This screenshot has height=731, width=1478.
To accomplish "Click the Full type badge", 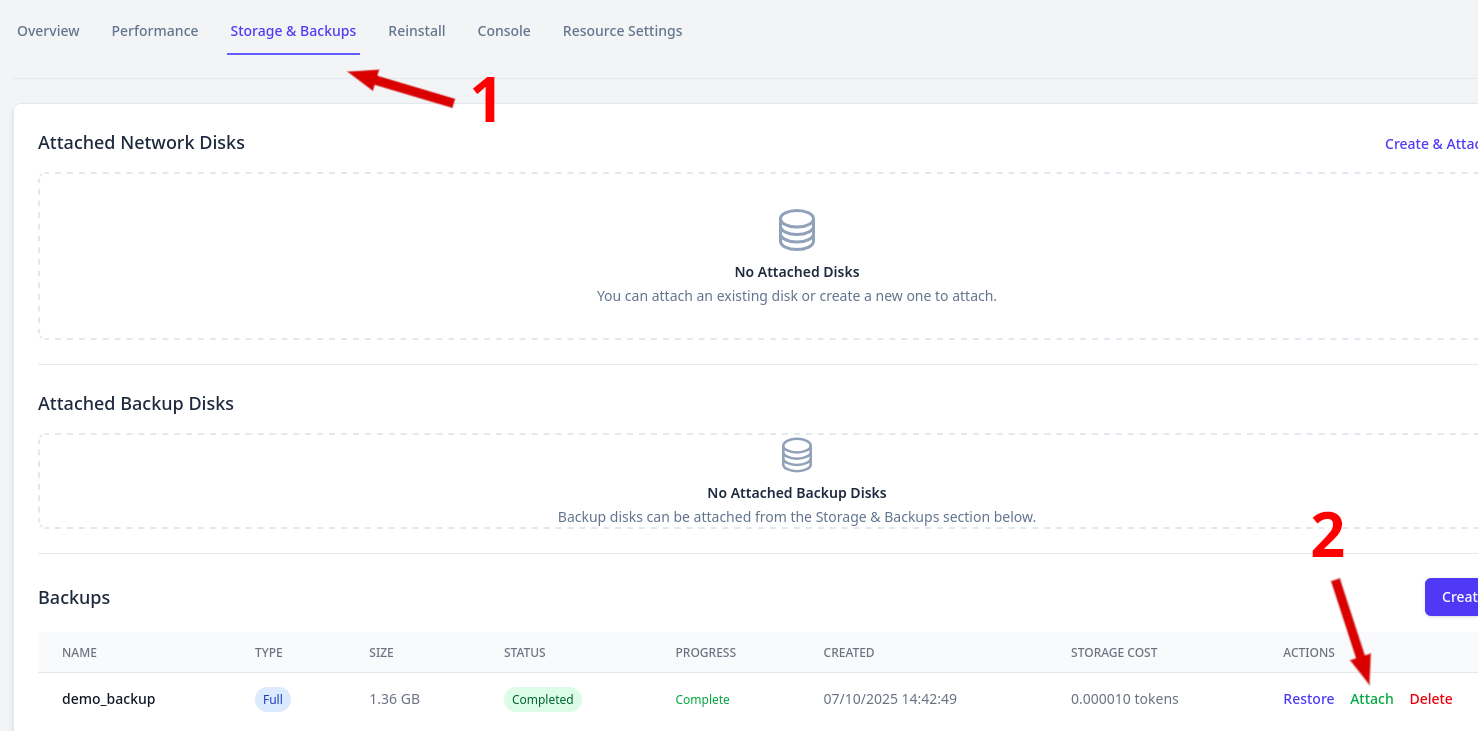I will (x=273, y=699).
